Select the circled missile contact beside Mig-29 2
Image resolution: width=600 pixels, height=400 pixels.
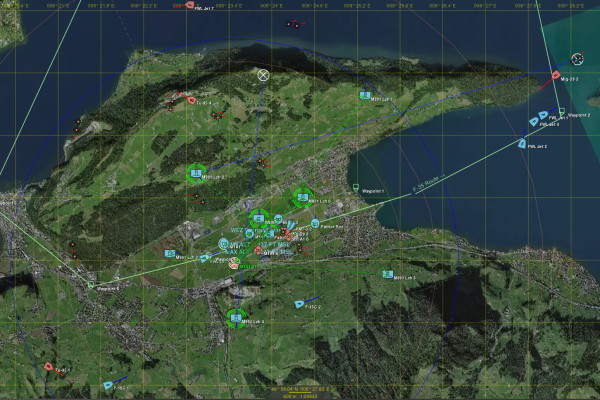[x=577, y=59]
